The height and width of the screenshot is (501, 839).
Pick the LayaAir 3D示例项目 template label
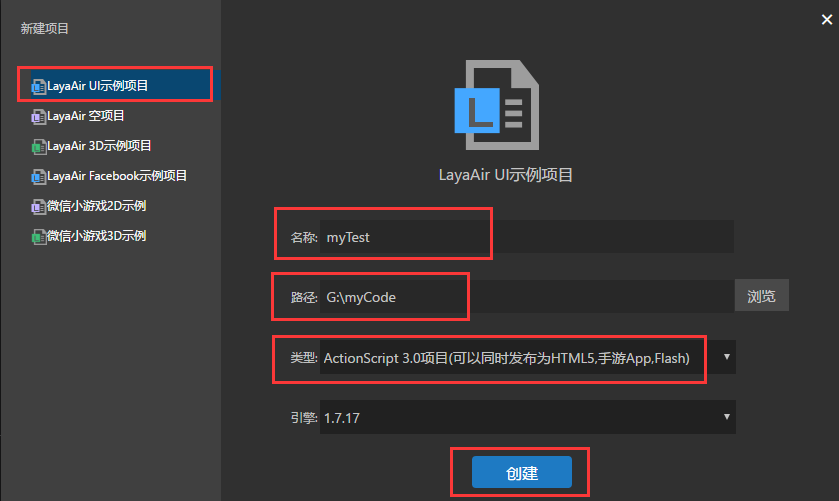99,146
